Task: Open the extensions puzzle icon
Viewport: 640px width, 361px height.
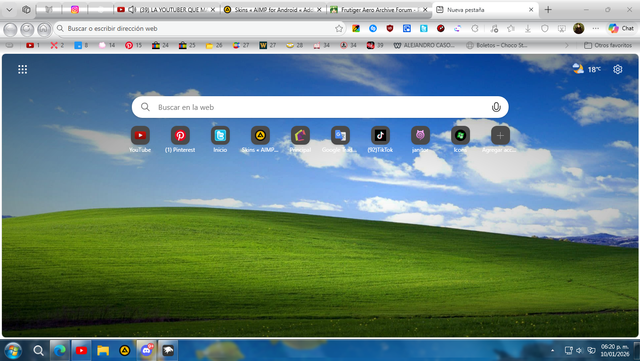Action: [475, 29]
